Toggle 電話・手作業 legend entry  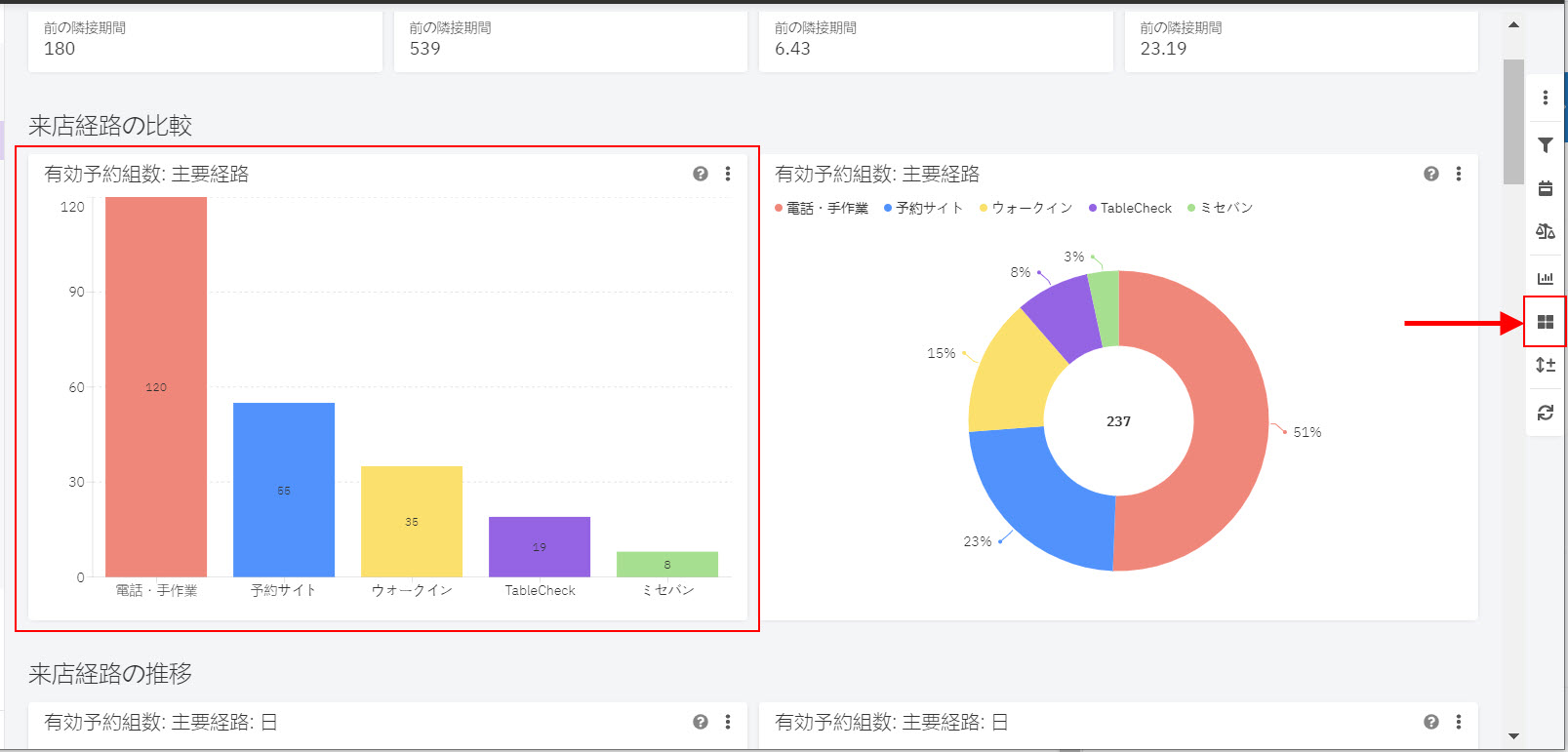tap(822, 208)
